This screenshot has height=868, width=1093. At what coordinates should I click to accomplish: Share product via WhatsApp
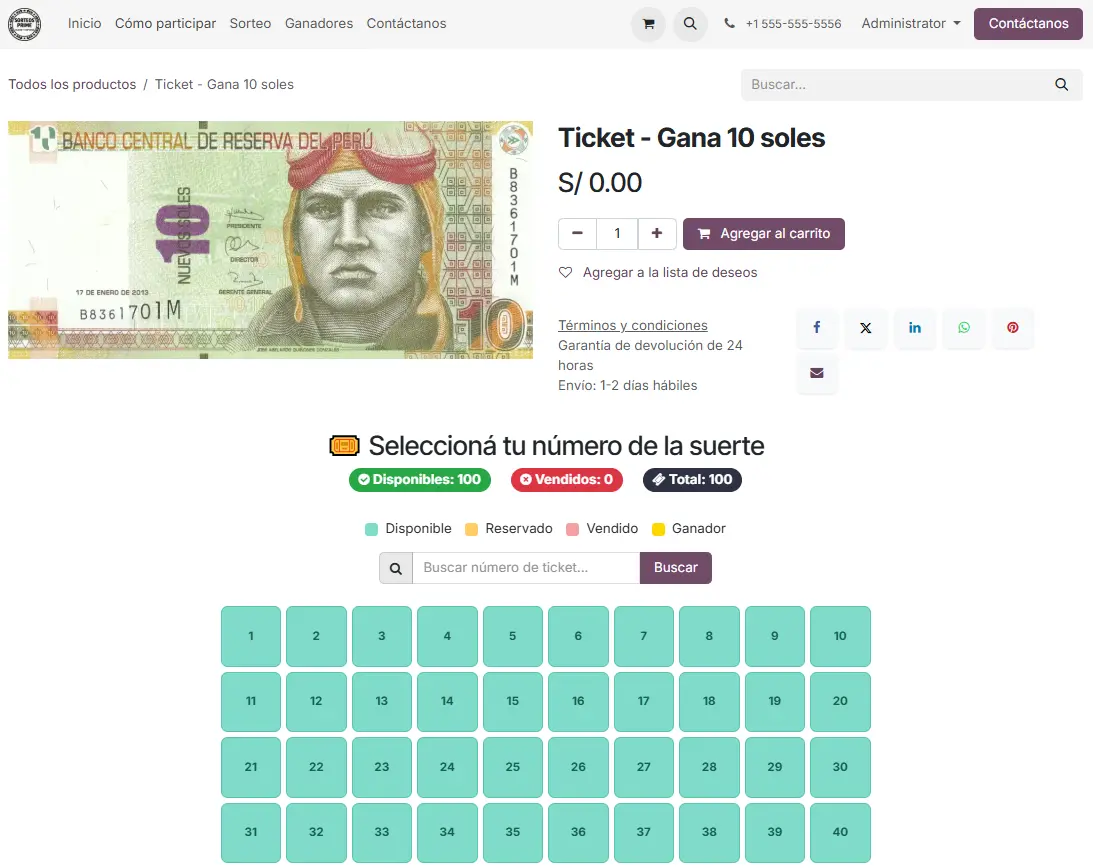pos(963,328)
